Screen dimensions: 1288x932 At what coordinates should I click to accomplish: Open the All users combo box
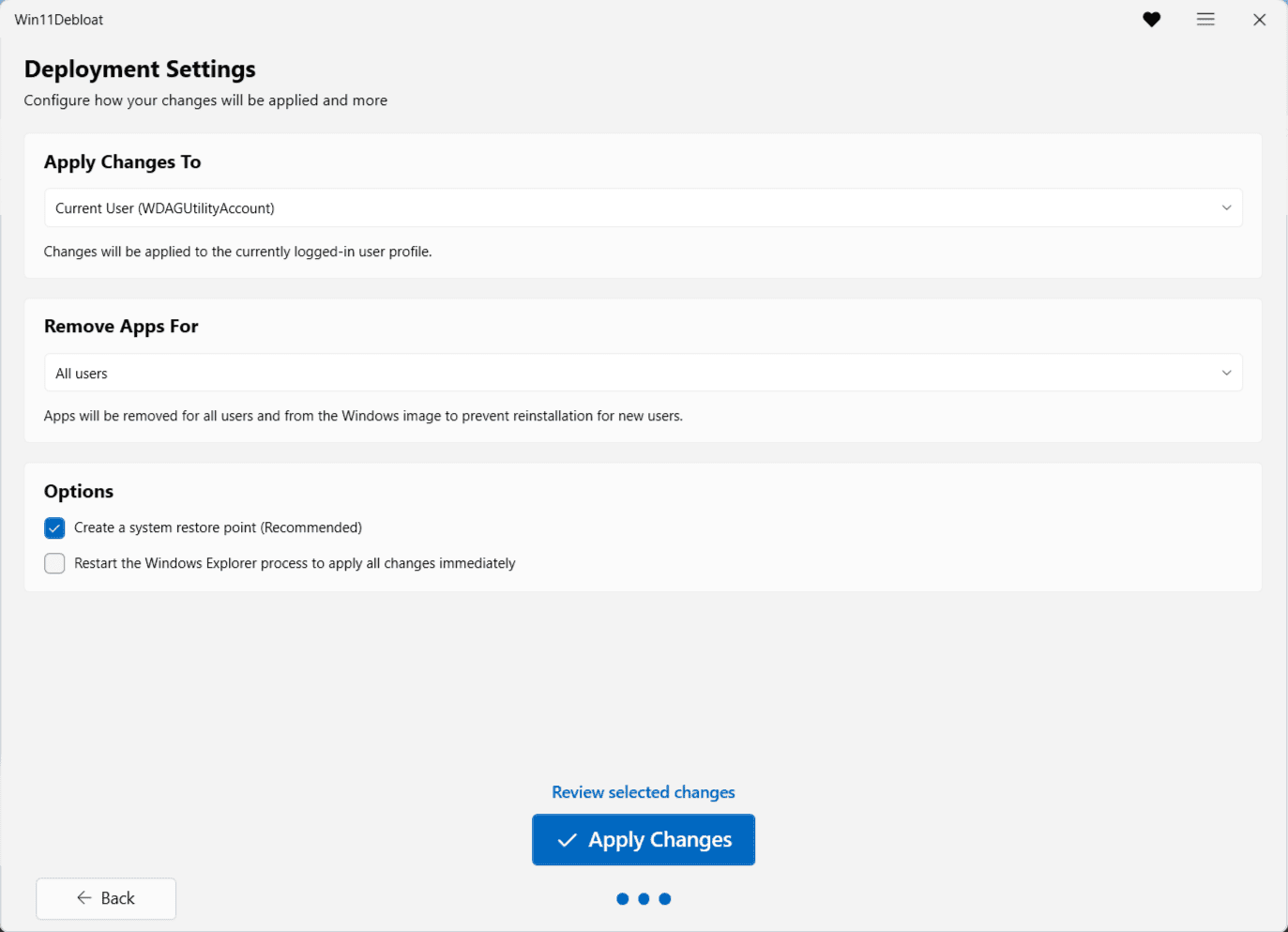643,374
